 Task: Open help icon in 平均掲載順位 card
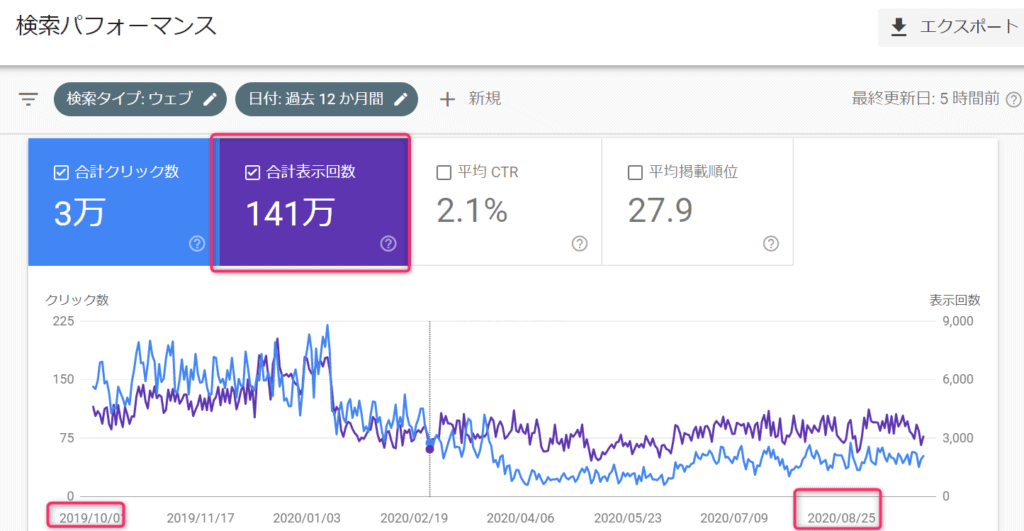tap(771, 244)
